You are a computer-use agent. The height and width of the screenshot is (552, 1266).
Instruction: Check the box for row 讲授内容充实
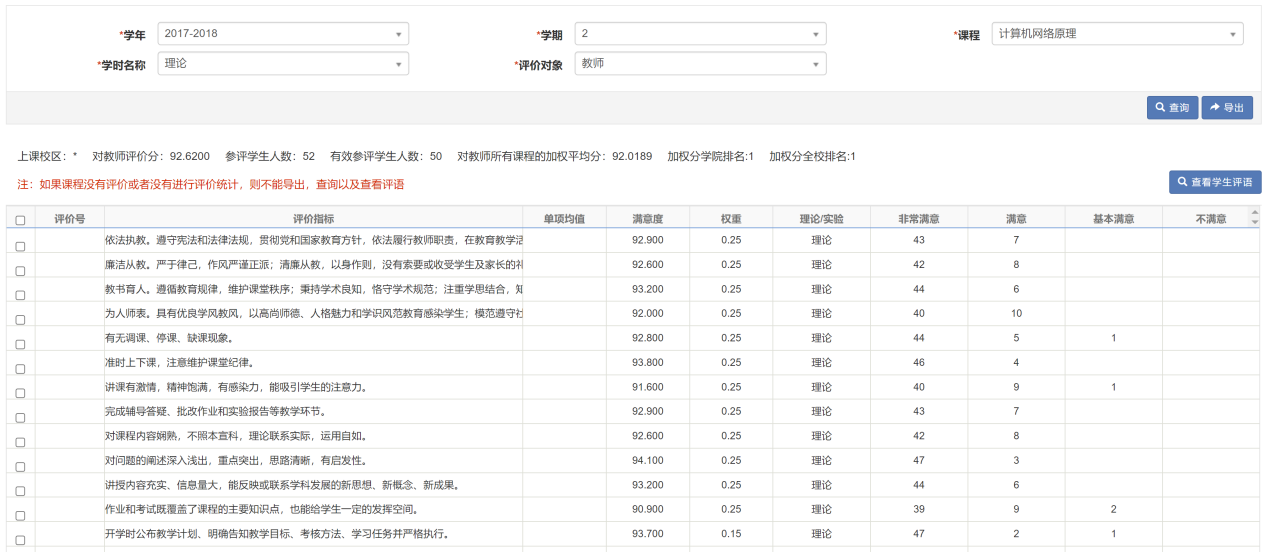tap(20, 491)
